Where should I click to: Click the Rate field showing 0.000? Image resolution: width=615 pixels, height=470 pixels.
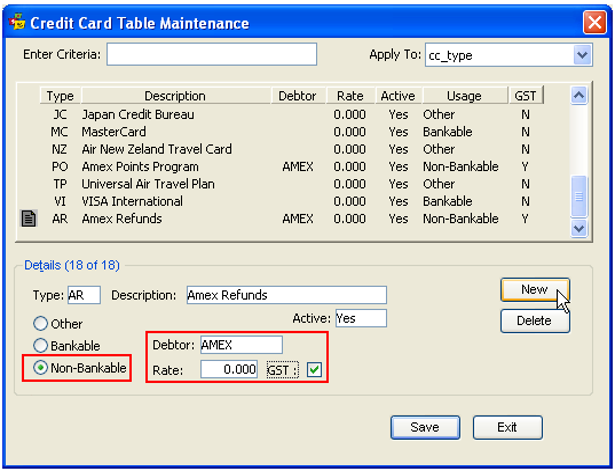(x=229, y=369)
